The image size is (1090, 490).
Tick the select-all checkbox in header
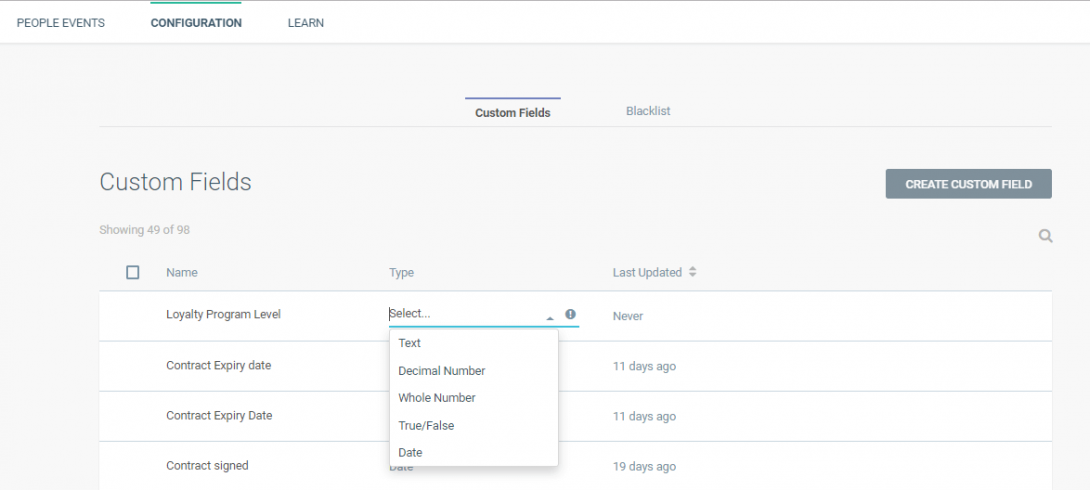tap(133, 272)
